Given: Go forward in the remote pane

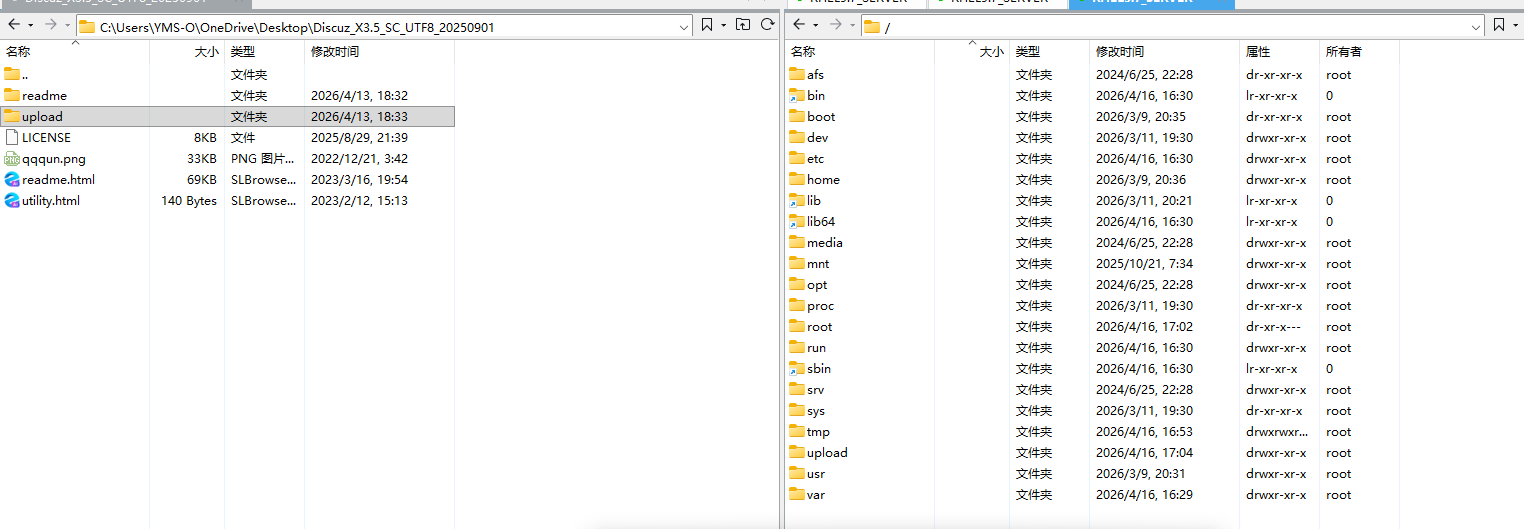Looking at the screenshot, I should (835, 24).
